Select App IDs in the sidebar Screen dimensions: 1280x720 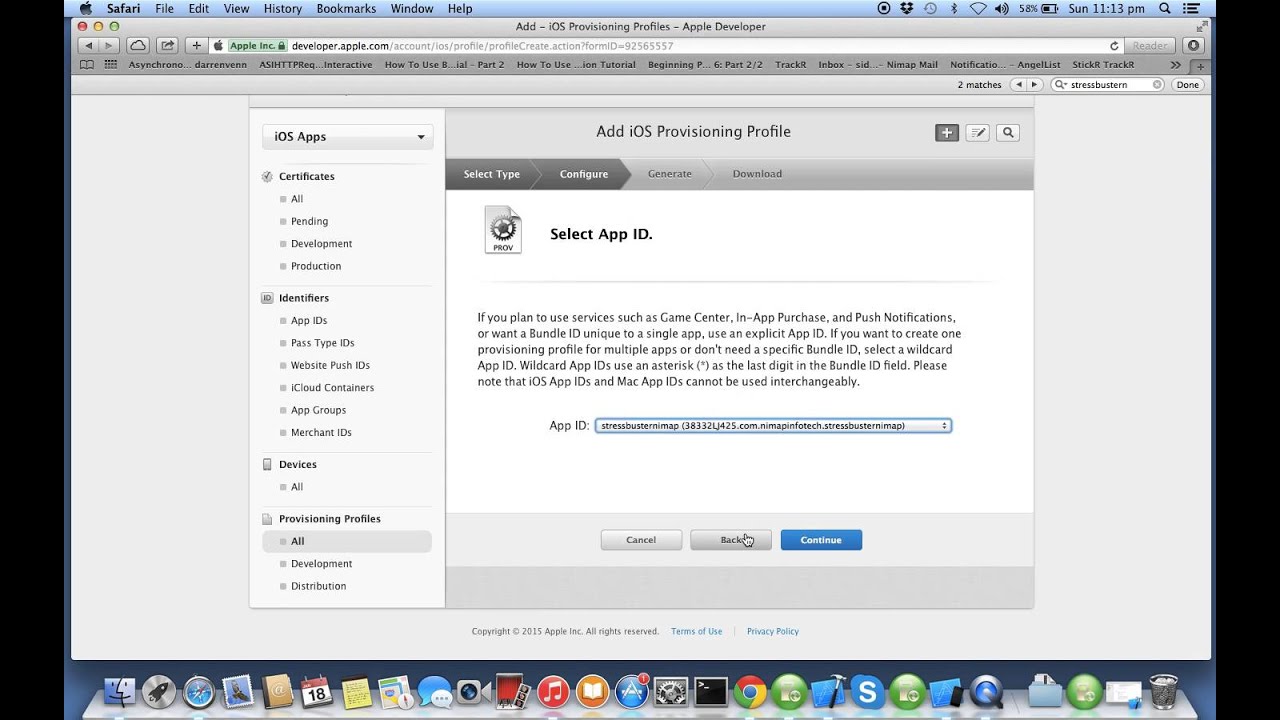tap(309, 321)
